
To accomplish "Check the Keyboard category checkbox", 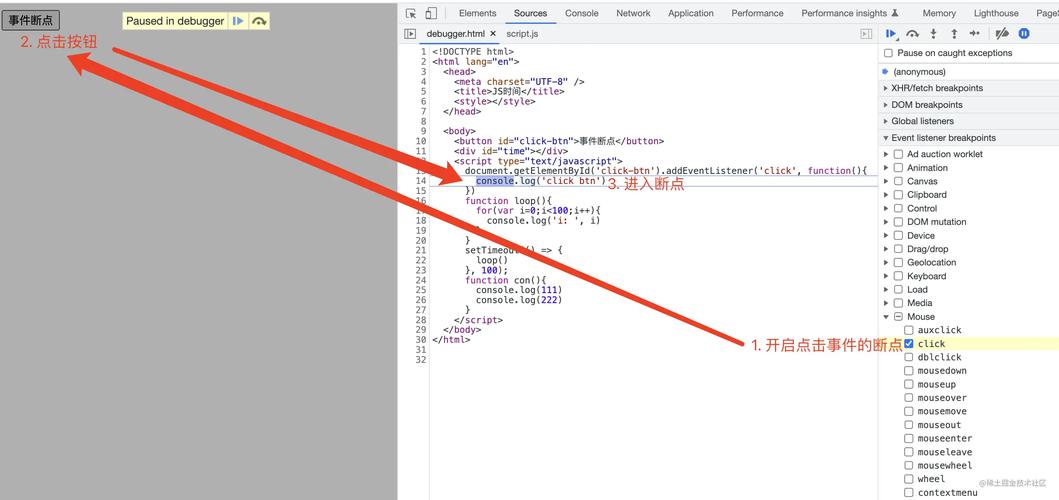I will click(x=898, y=276).
